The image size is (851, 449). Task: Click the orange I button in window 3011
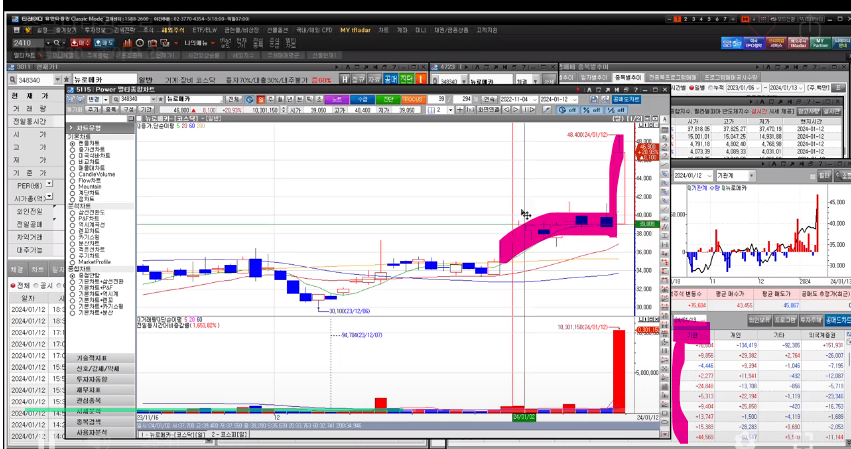[422, 79]
